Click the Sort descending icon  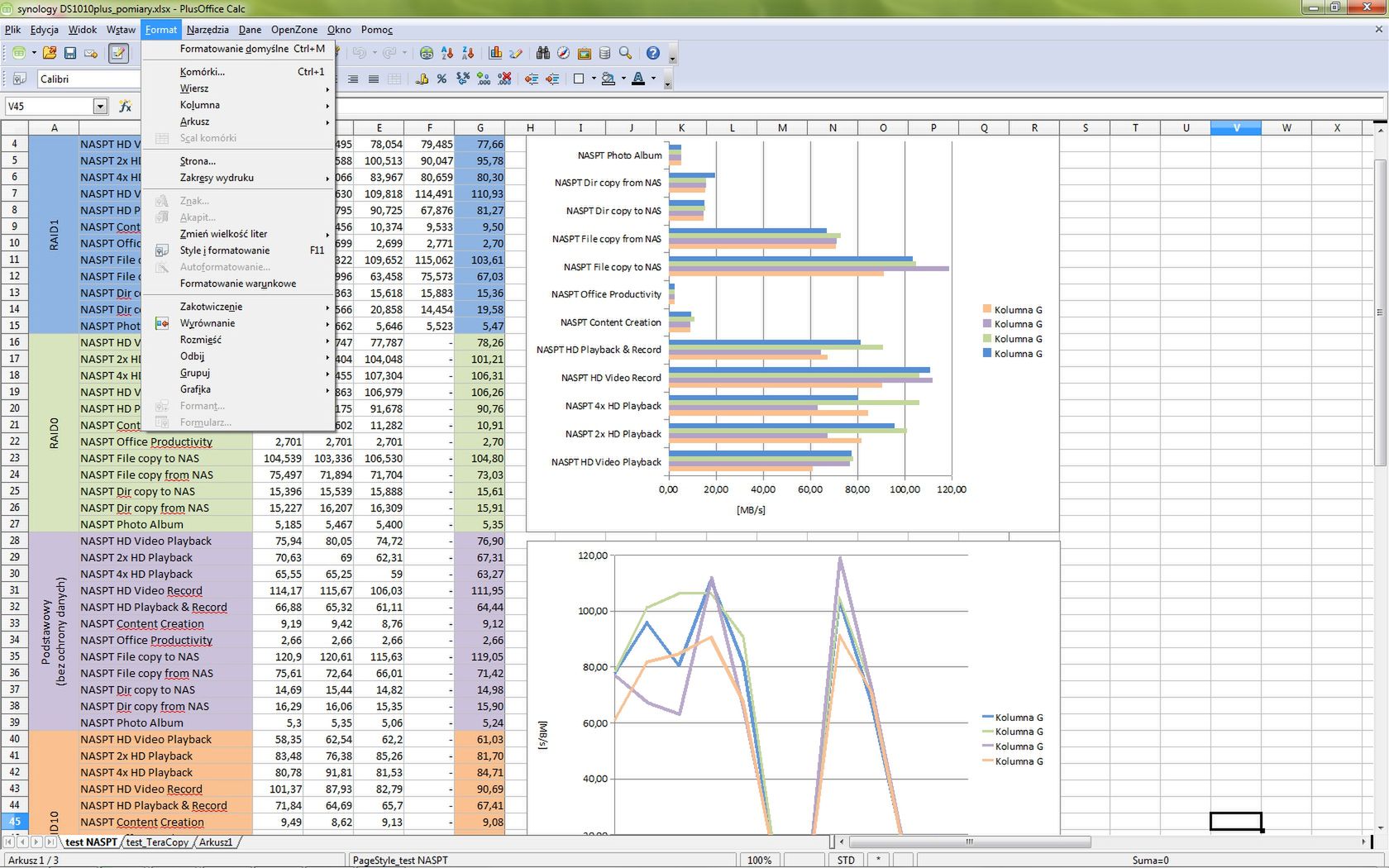click(468, 53)
